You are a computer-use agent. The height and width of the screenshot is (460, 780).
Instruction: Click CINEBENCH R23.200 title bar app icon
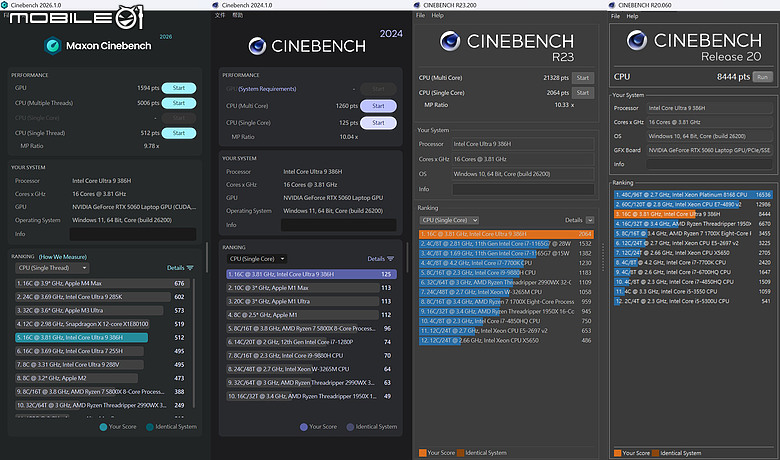click(416, 5)
